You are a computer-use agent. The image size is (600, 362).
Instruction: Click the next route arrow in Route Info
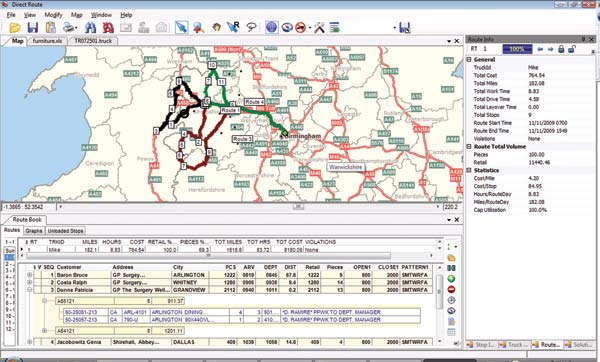coord(550,49)
